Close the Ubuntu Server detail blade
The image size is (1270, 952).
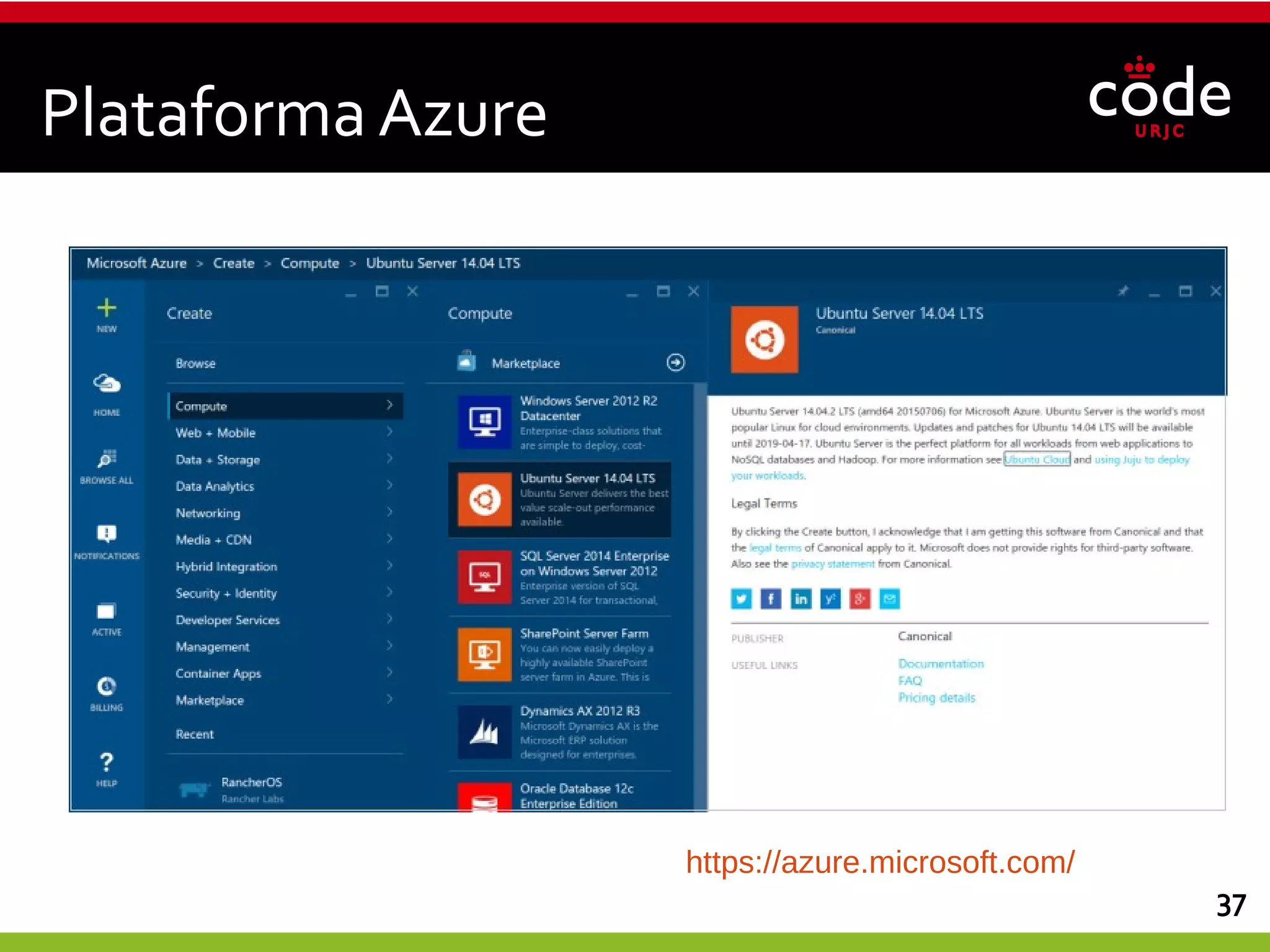[1215, 291]
